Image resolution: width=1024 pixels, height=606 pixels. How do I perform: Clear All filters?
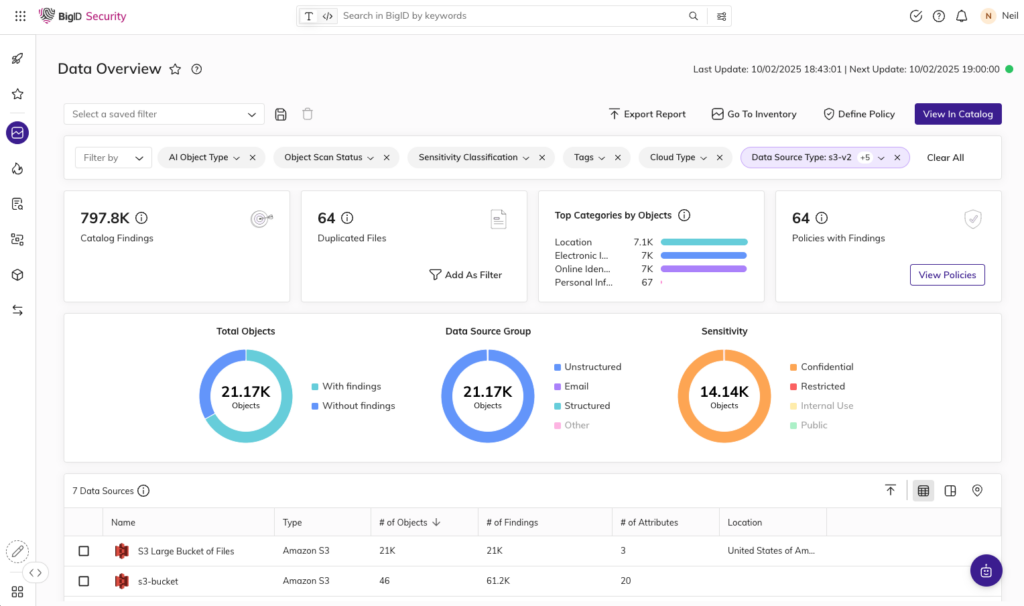[x=945, y=157]
